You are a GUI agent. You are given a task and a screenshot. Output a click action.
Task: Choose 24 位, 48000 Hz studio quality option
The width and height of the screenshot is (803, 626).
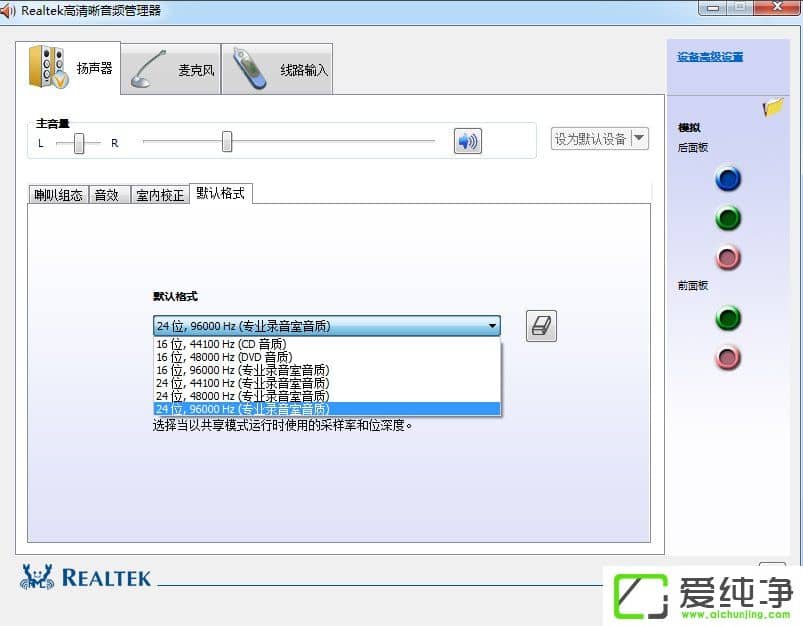click(250, 396)
